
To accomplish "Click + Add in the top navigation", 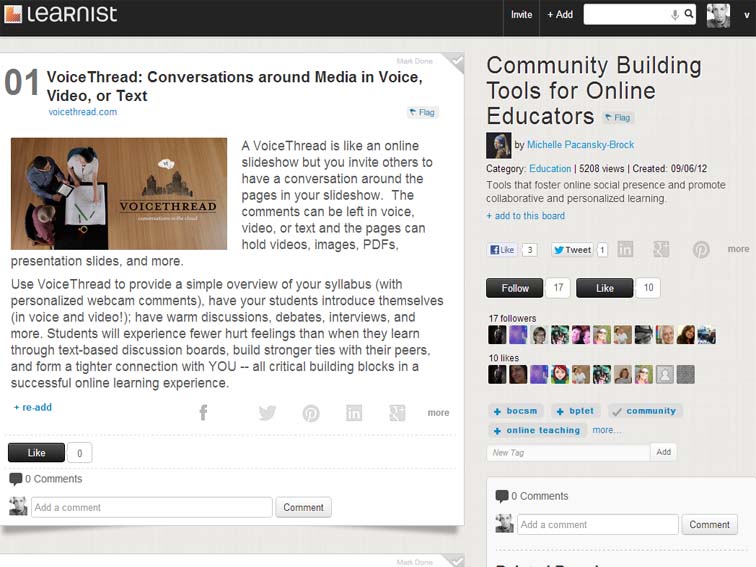I will coord(560,15).
